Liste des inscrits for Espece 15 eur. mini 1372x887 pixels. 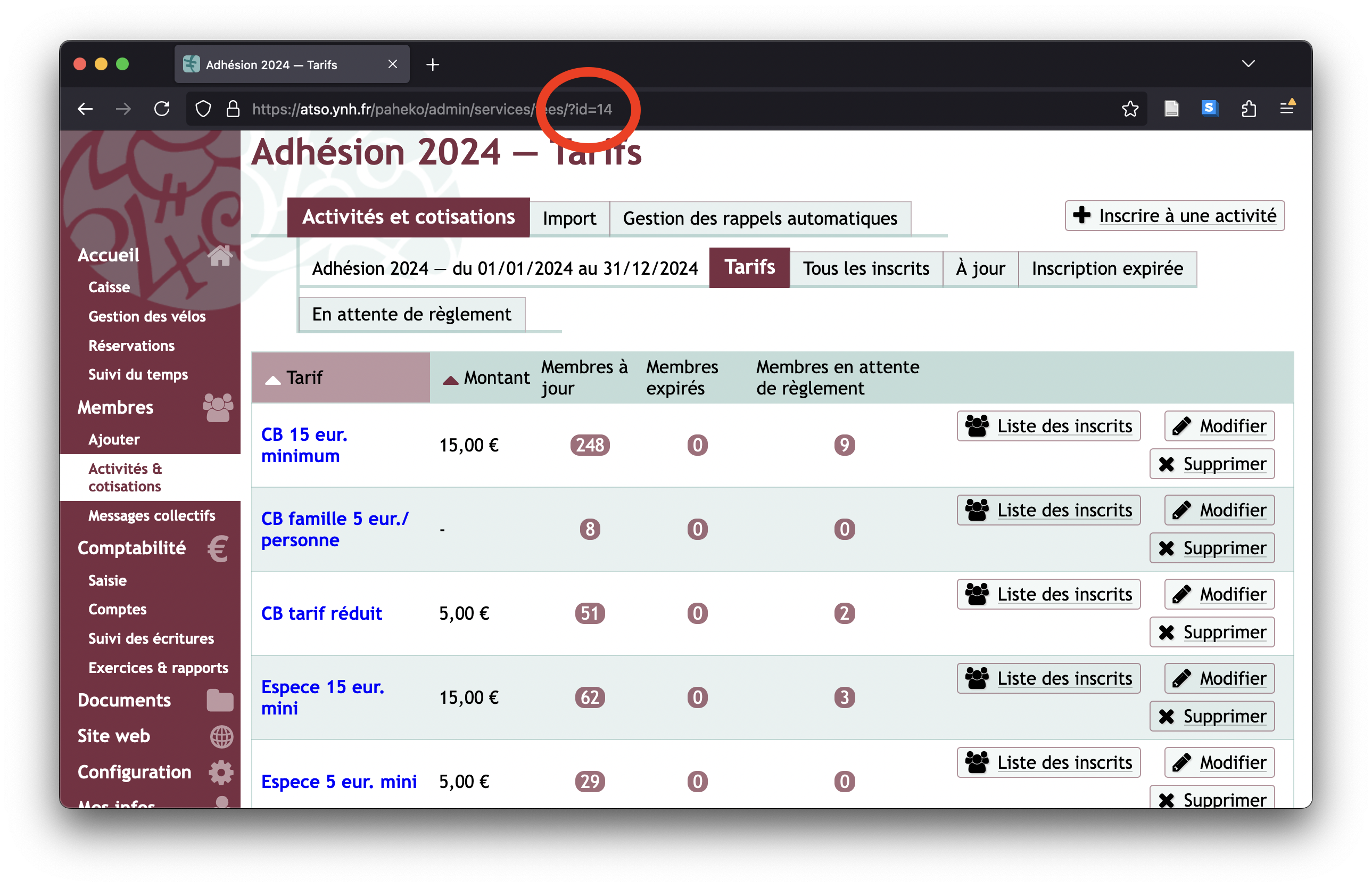(x=1048, y=678)
